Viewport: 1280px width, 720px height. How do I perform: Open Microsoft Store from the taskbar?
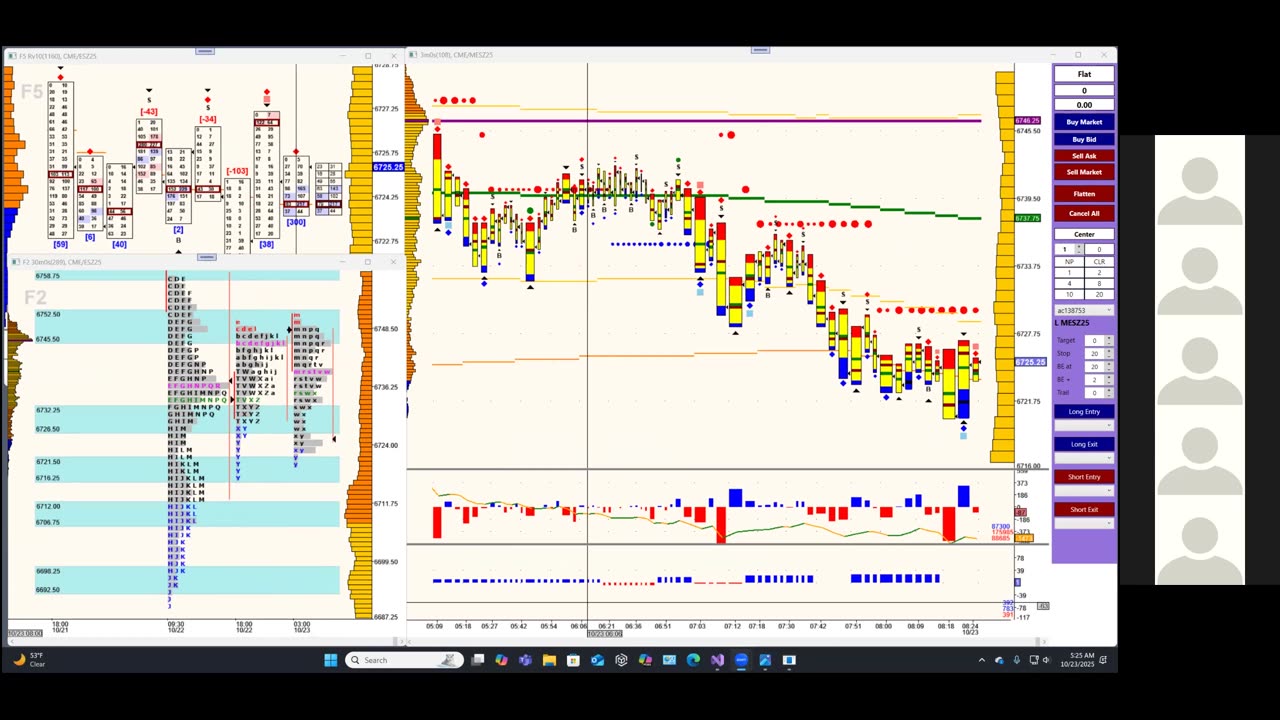click(x=573, y=660)
